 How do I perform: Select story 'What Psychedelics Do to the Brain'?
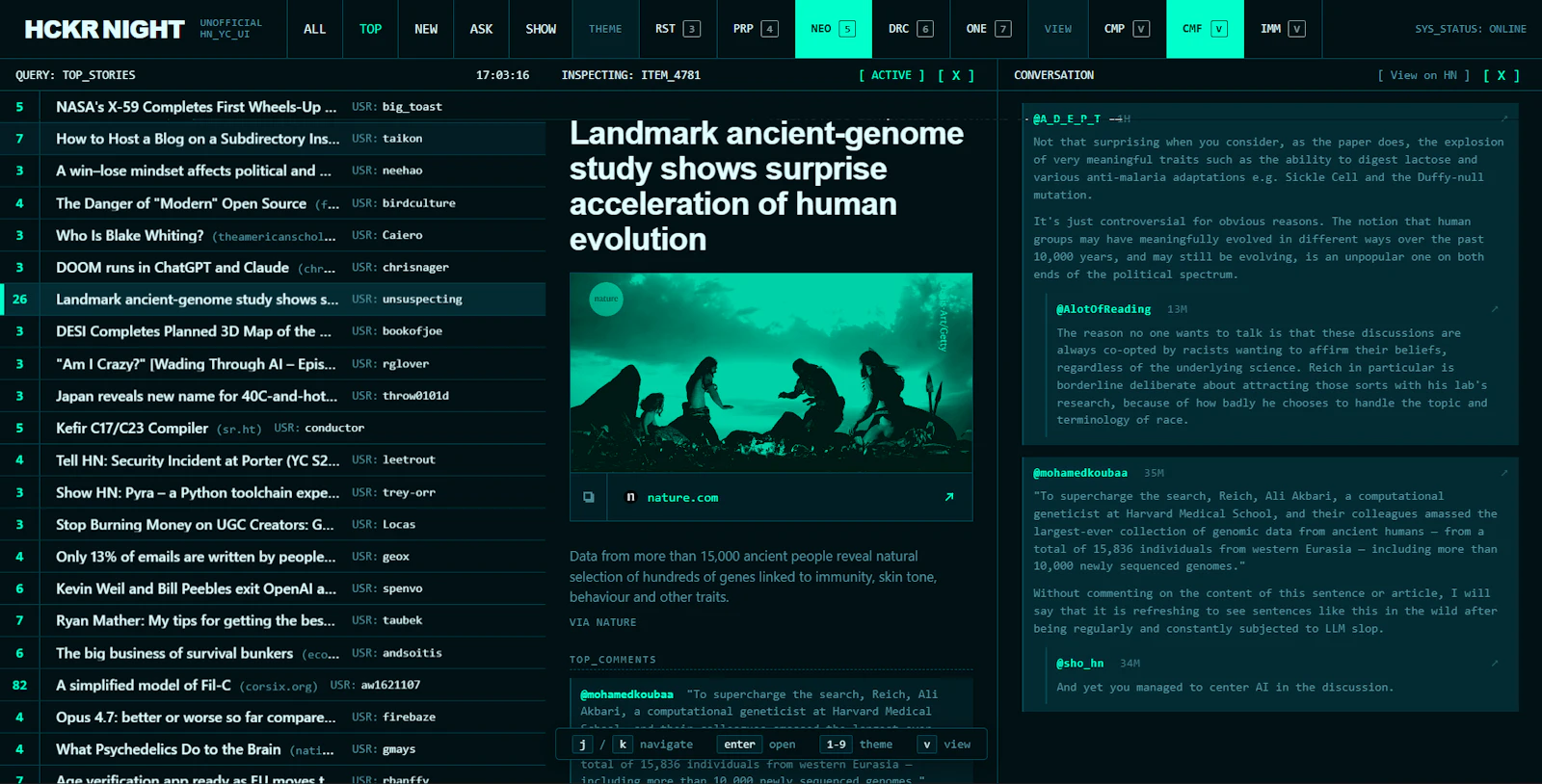(x=273, y=748)
